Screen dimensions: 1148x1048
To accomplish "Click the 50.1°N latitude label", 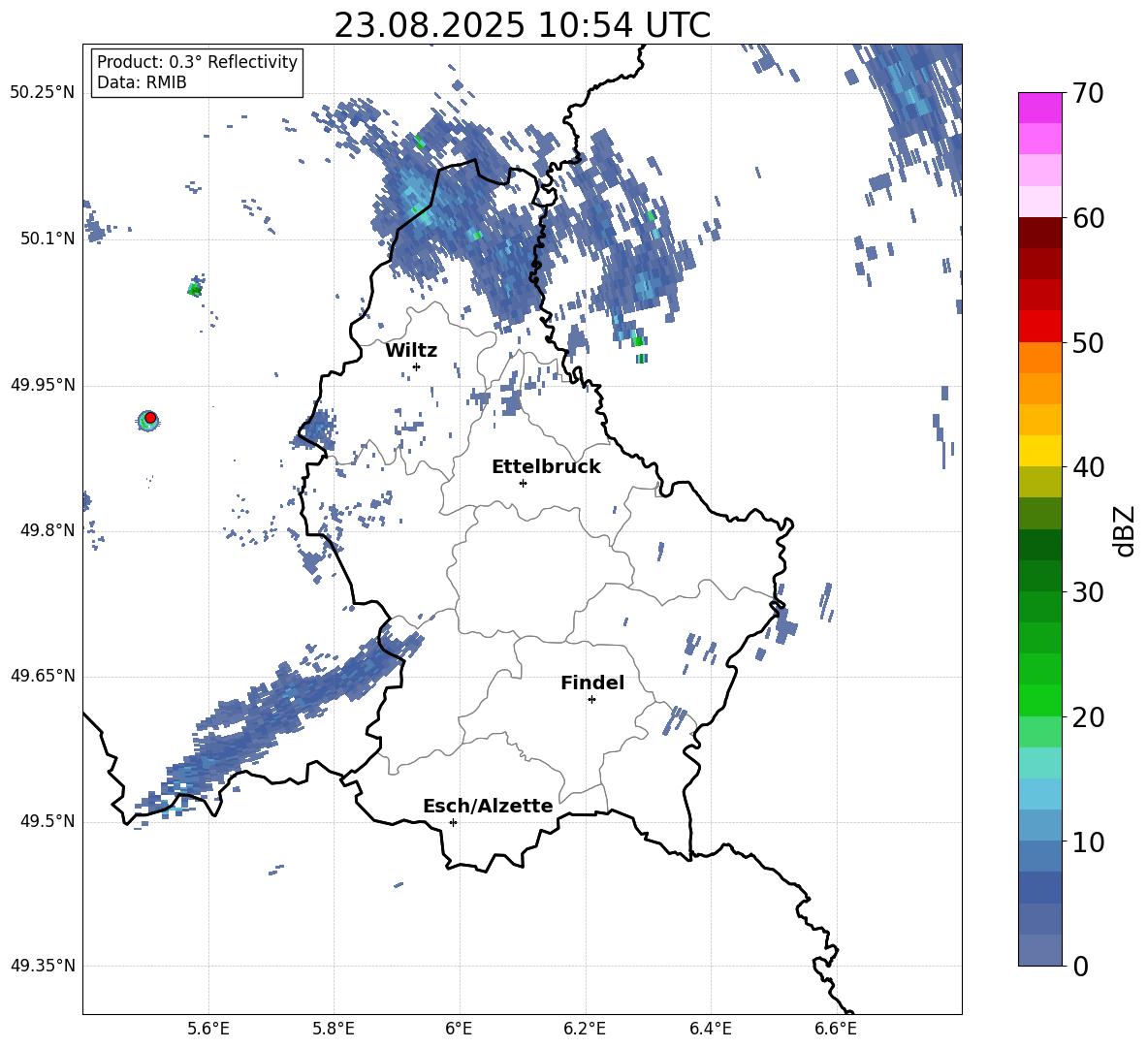I will click(x=48, y=239).
